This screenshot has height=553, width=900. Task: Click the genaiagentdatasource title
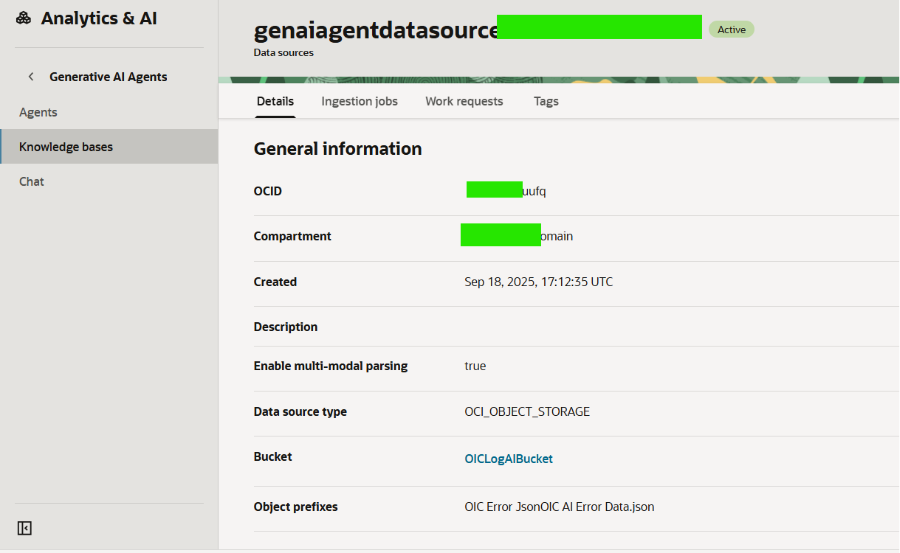pos(376,30)
